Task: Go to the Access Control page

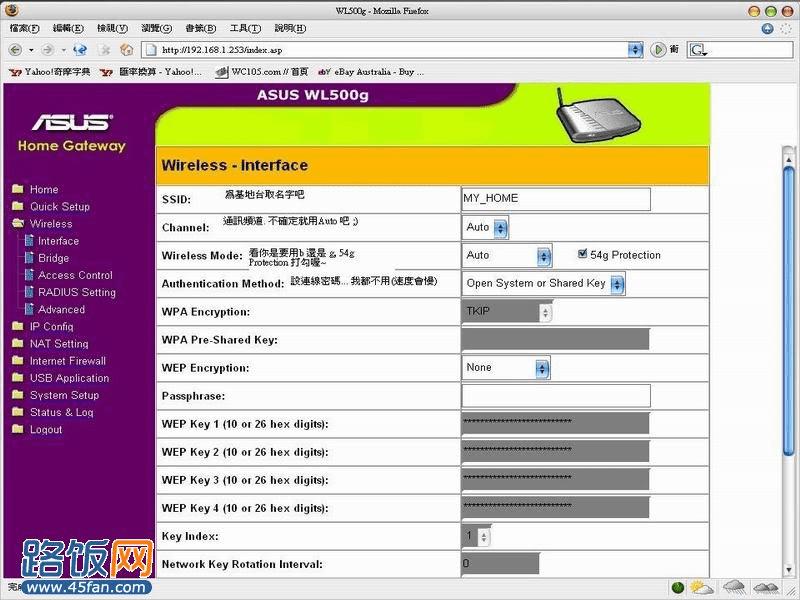Action: [x=75, y=275]
